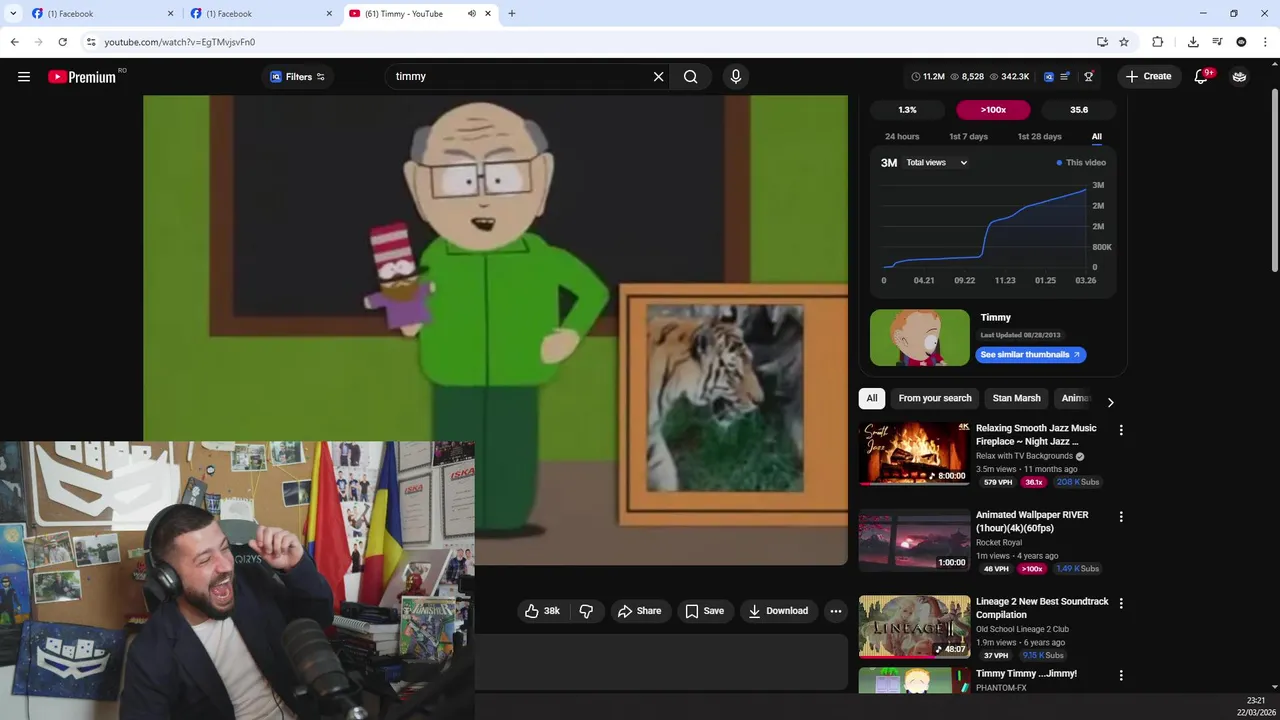Click the Timmy thumbnail in vidIQ panel
Image resolution: width=1280 pixels, height=720 pixels.
coord(920,337)
